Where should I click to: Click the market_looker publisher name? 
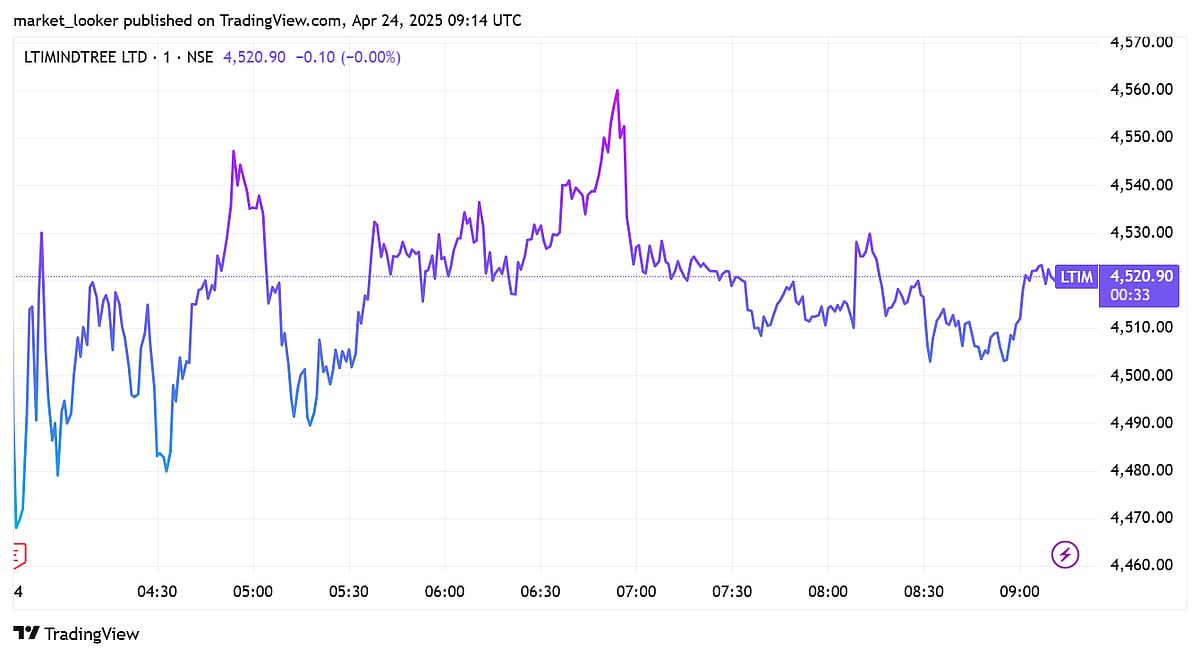tap(66, 21)
